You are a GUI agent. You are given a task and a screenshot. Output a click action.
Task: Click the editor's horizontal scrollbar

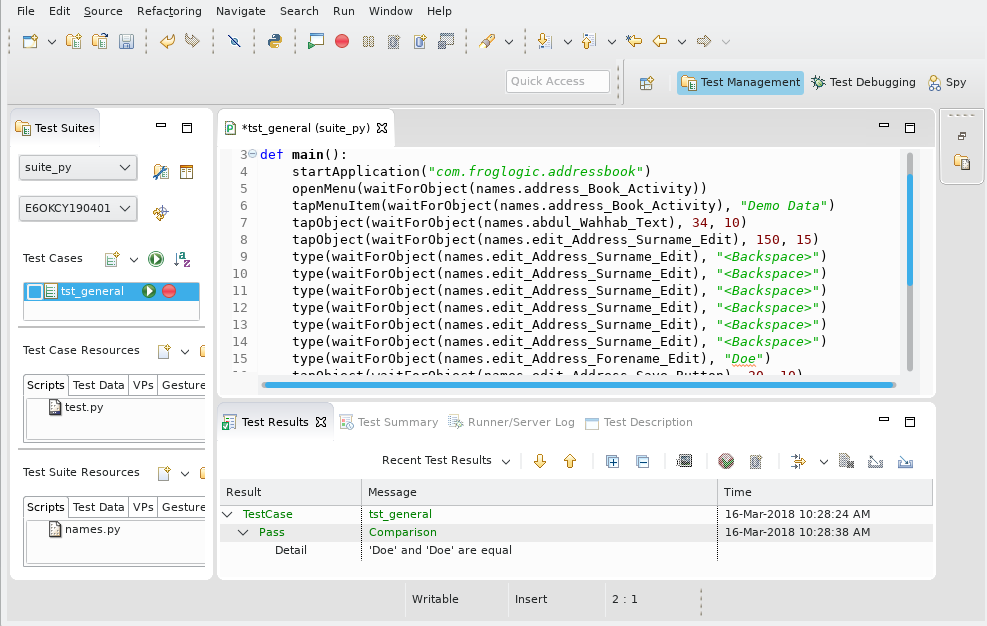[x=577, y=384]
